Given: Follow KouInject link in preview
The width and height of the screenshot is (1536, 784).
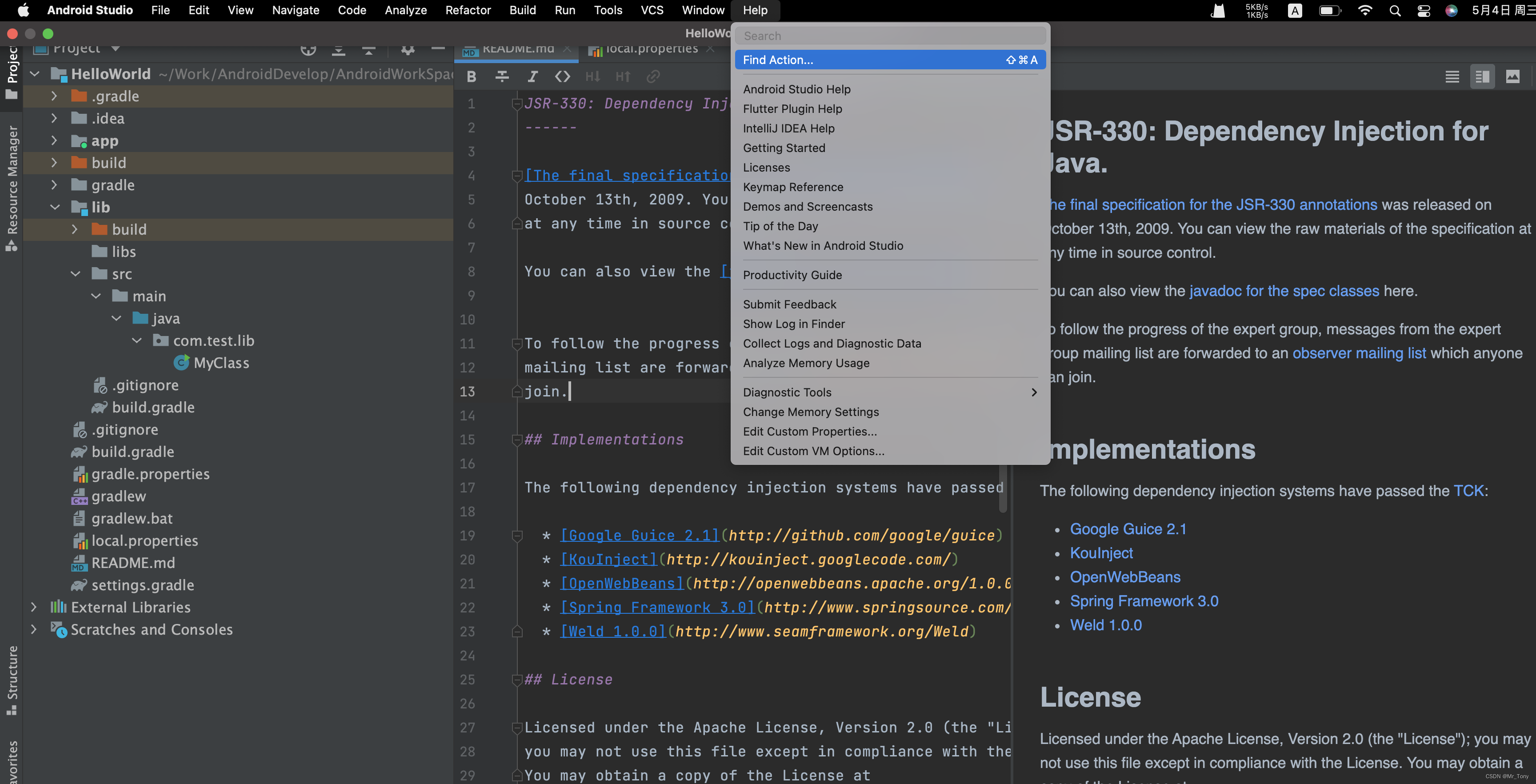Looking at the screenshot, I should 1101,553.
